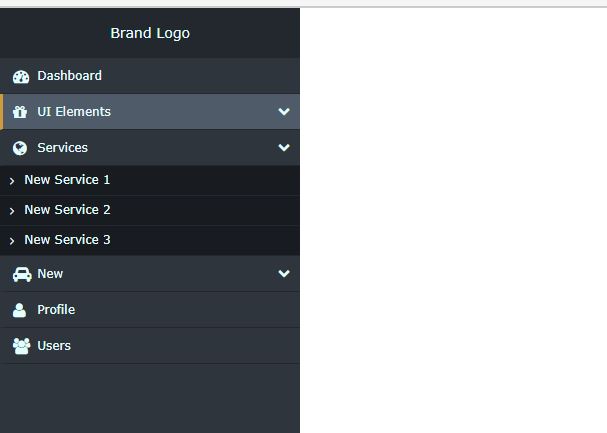Click the Brand Logo header text
Screen dimensions: 607x433
pyautogui.click(x=150, y=33)
